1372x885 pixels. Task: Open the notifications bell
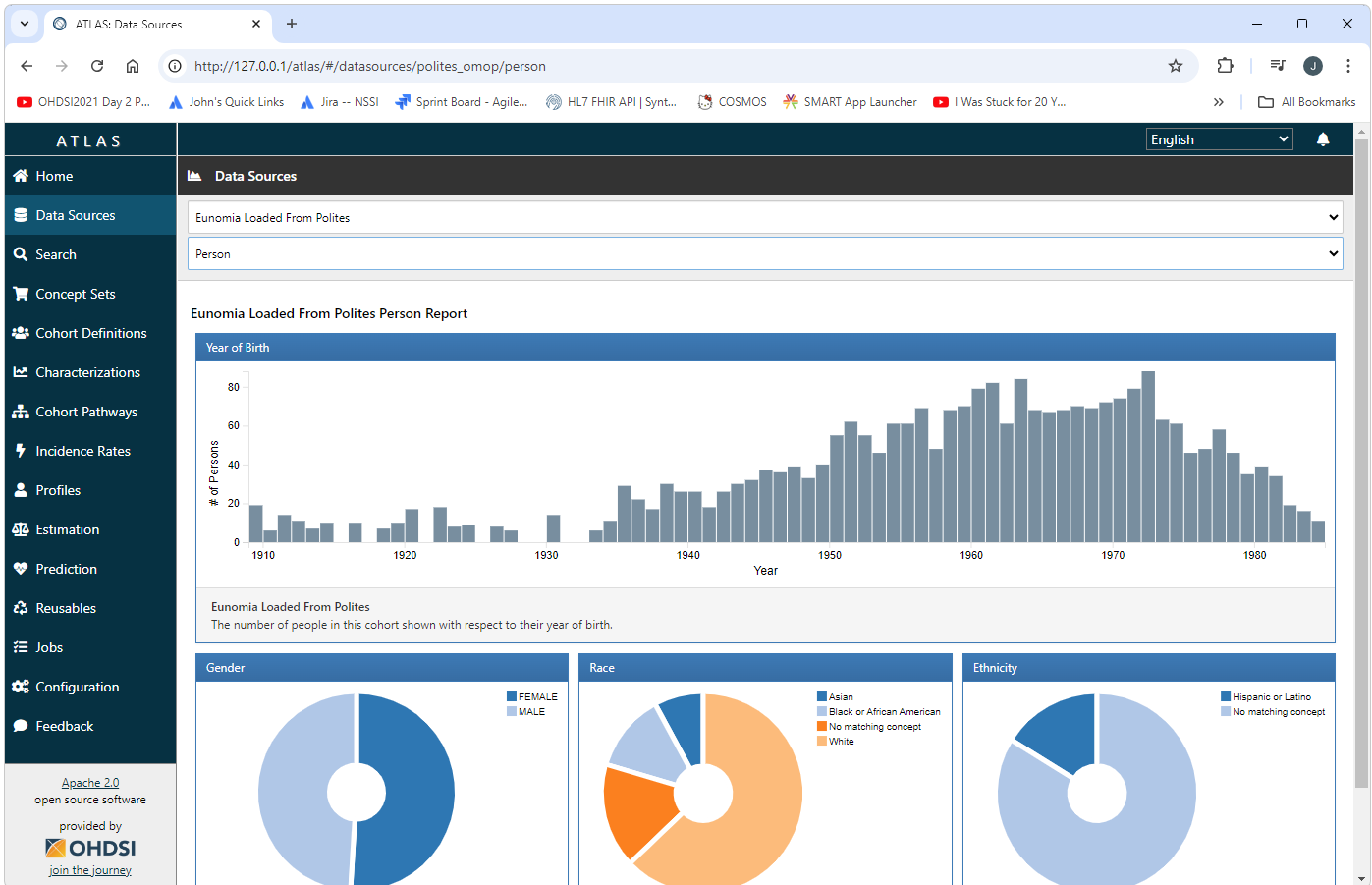pos(1323,139)
